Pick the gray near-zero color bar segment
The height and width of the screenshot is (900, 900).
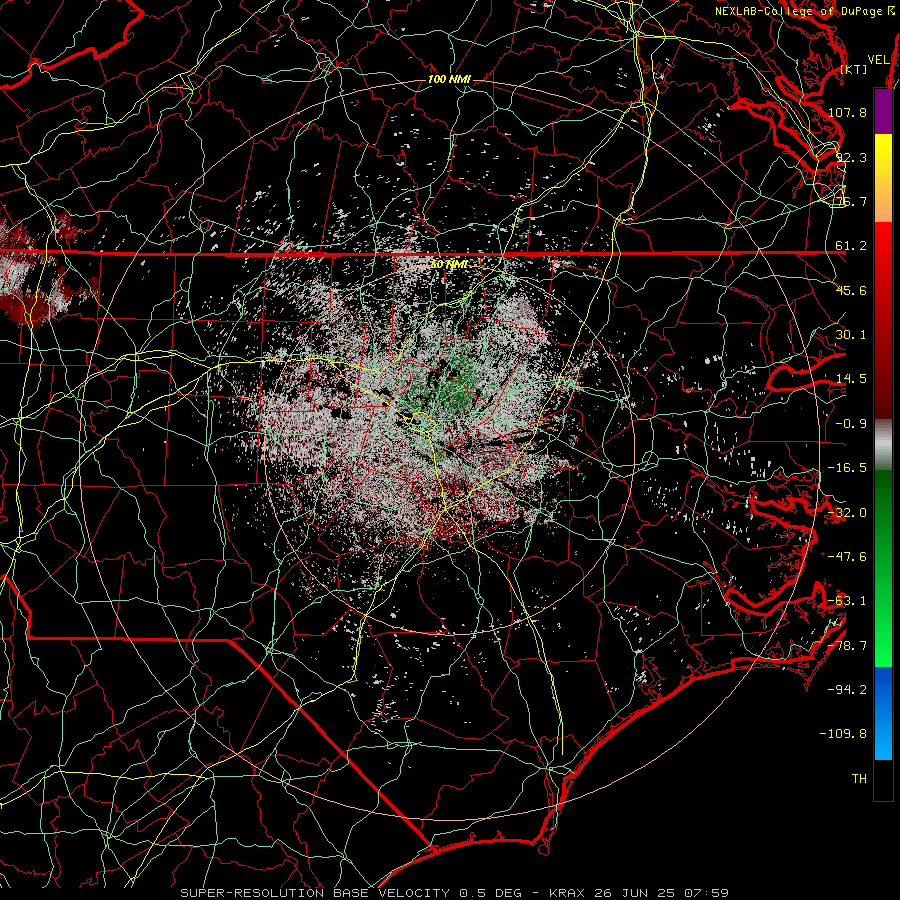(883, 444)
